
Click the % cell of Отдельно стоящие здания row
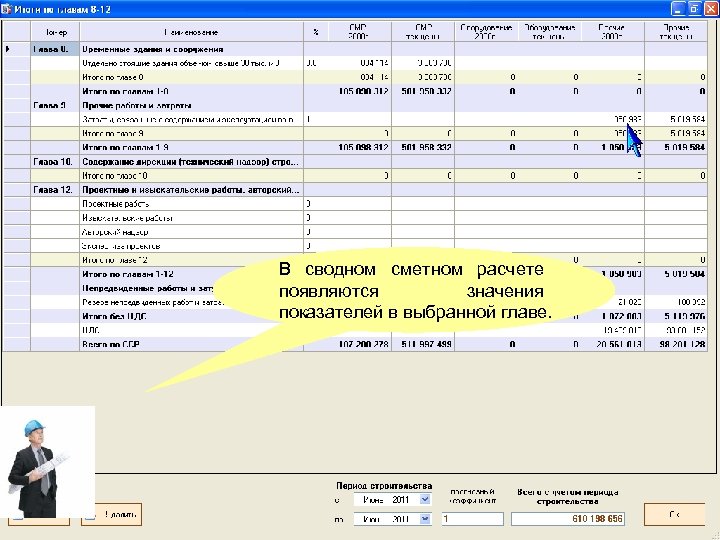[316, 63]
